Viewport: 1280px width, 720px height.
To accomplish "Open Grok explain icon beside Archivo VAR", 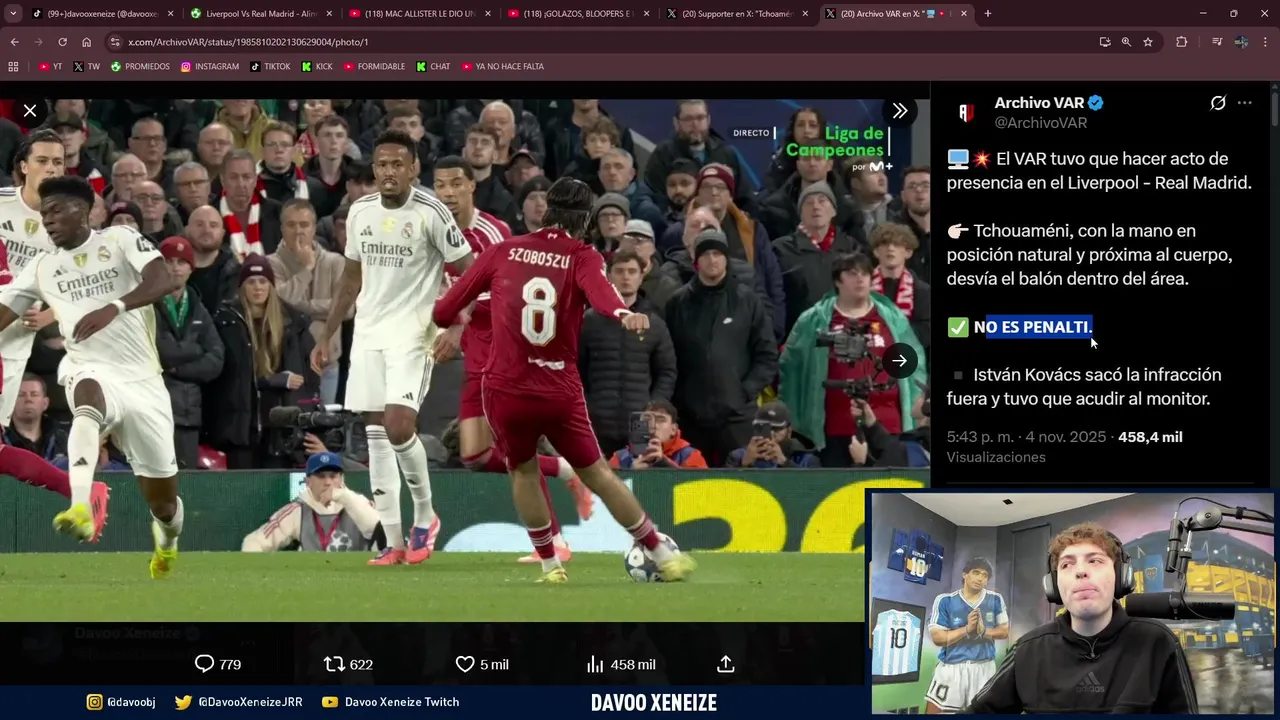I will coord(1218,103).
